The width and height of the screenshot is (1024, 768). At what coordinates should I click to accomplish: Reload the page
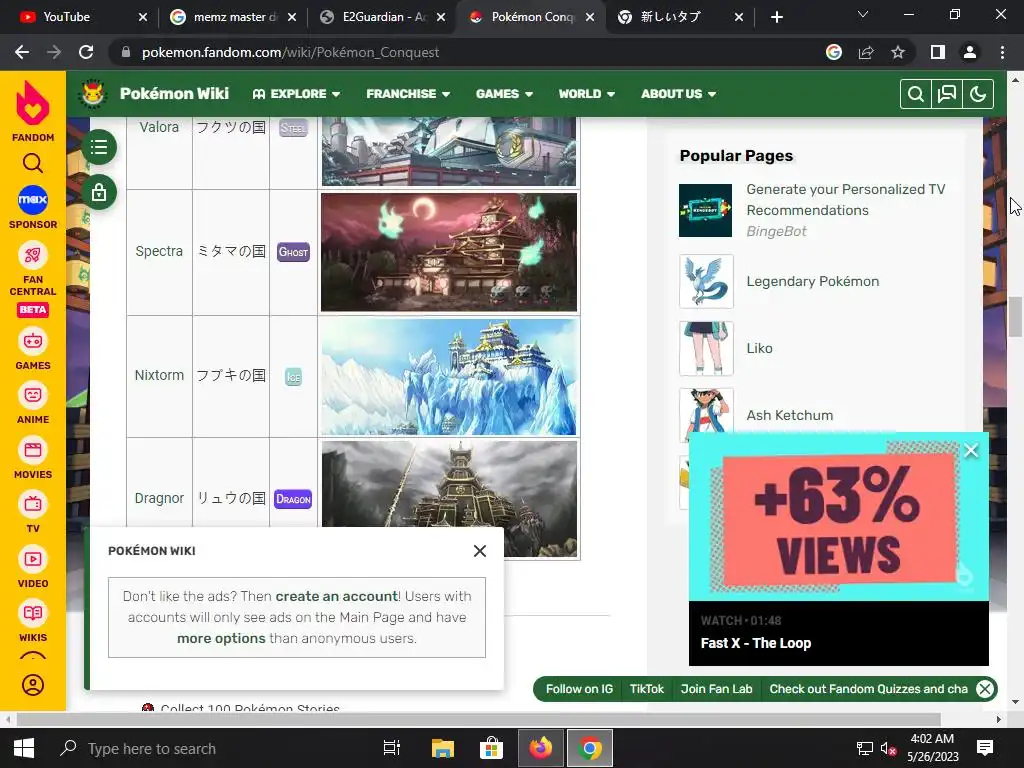click(x=86, y=52)
